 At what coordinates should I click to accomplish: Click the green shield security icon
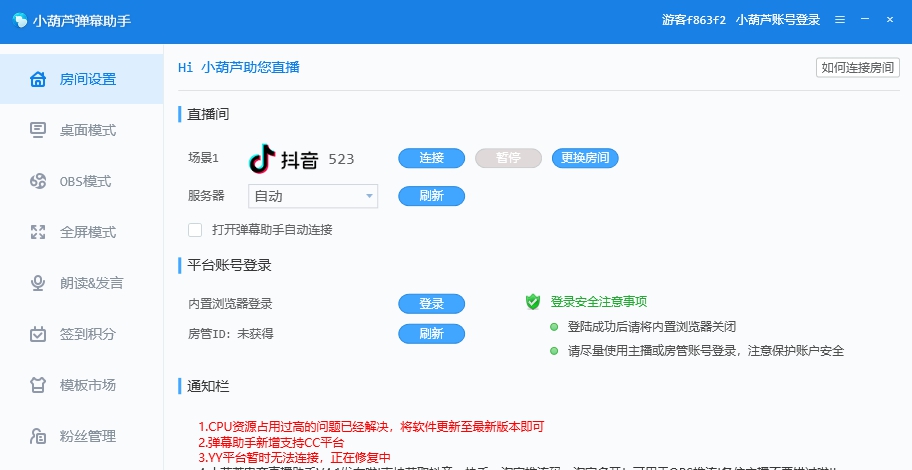533,301
